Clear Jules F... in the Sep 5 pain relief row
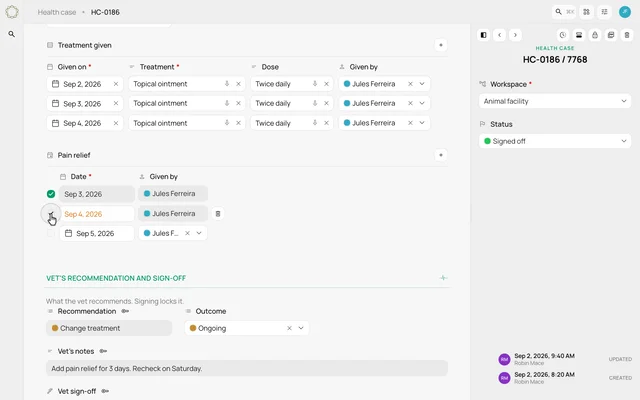Screen dimensions: 640x400 (x=187, y=233)
